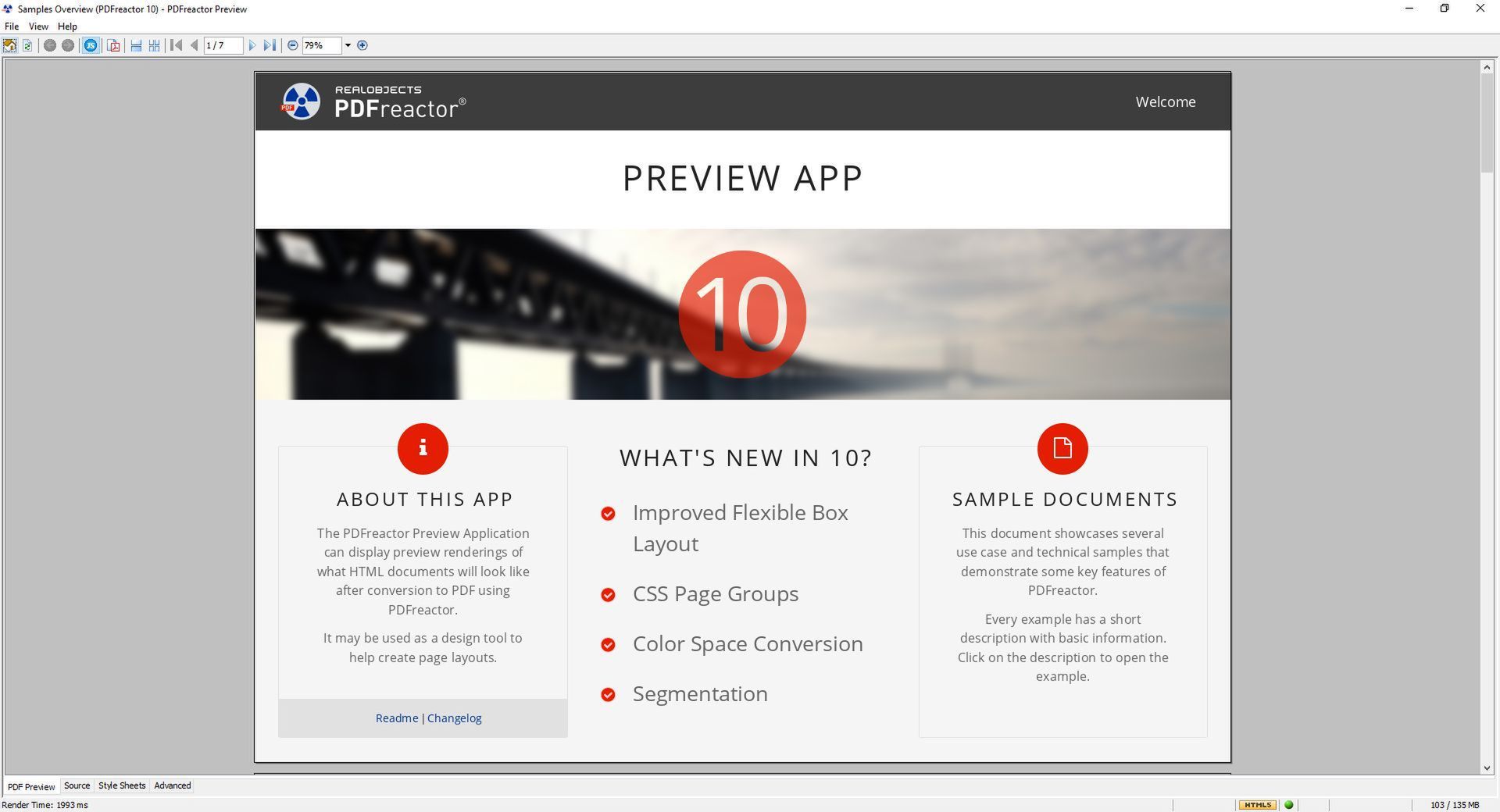
Task: Go to the previous page
Action: click(x=195, y=45)
